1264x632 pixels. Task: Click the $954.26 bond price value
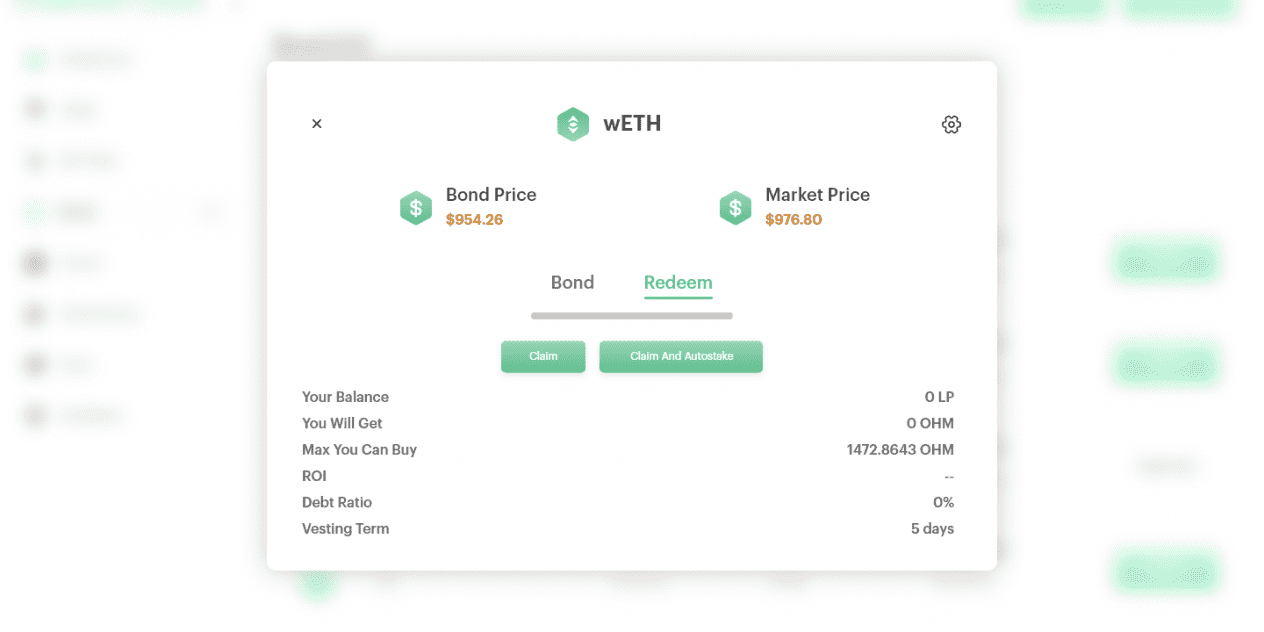[474, 220]
